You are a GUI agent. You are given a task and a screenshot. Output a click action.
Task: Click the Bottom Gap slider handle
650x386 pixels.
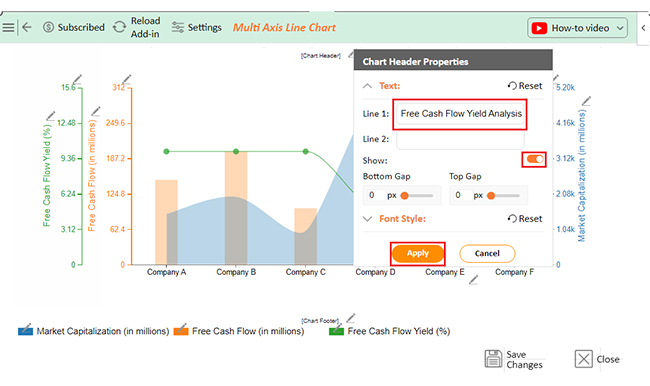click(x=405, y=196)
